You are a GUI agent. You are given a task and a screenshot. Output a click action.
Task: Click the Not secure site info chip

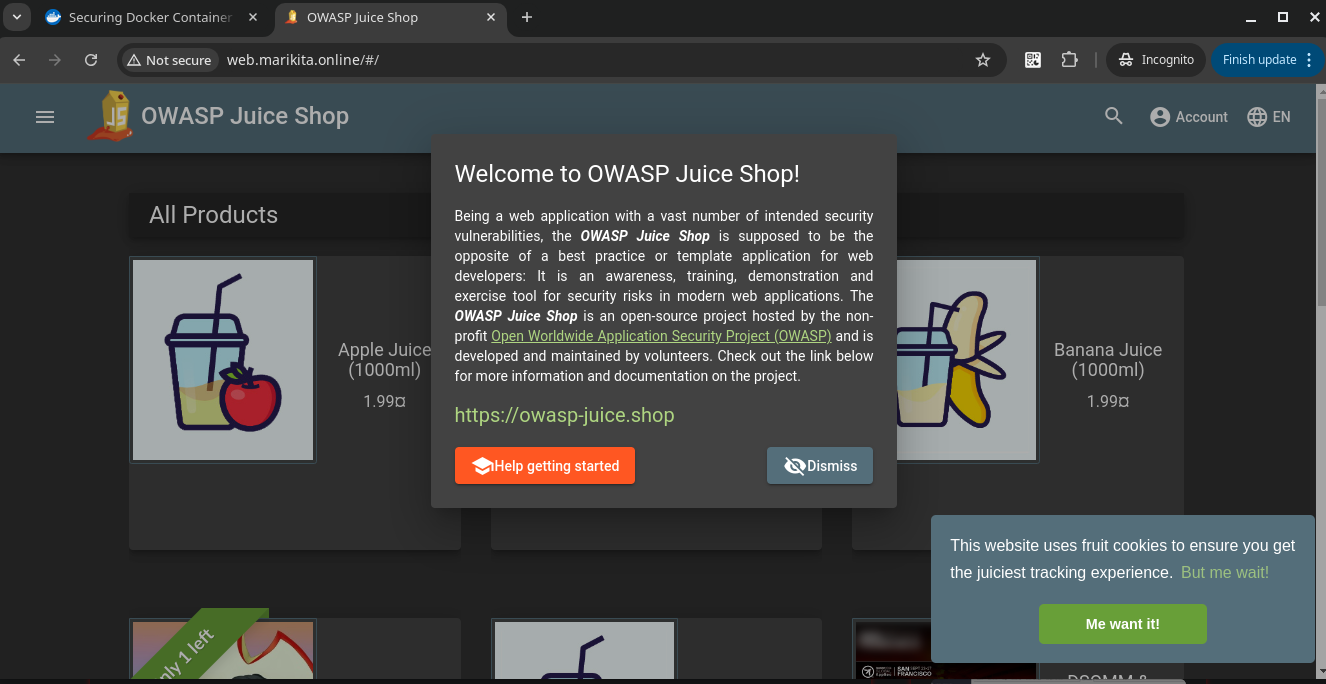coord(168,60)
